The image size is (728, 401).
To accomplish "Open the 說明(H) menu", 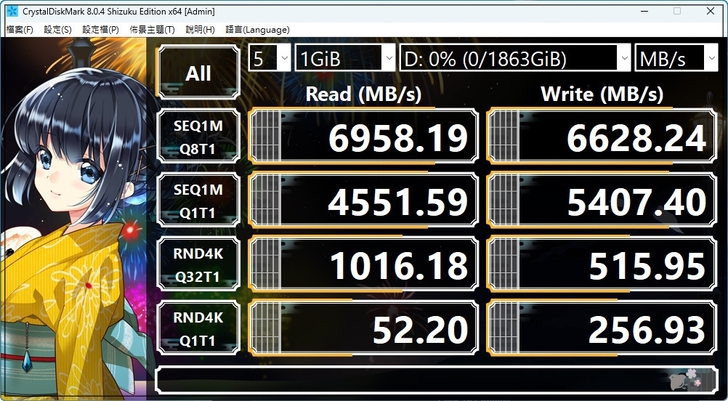I will tap(200, 30).
